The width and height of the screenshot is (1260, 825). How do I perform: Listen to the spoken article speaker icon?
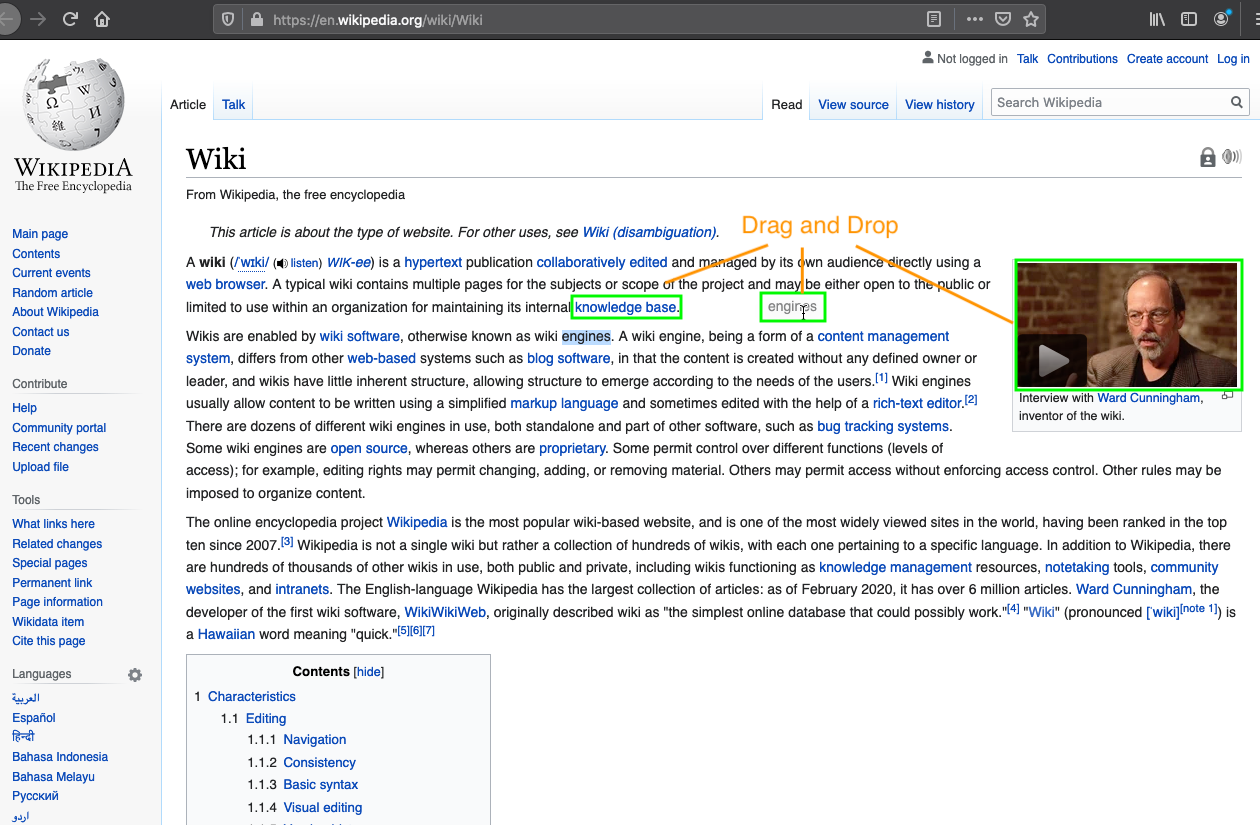pyautogui.click(x=1232, y=157)
